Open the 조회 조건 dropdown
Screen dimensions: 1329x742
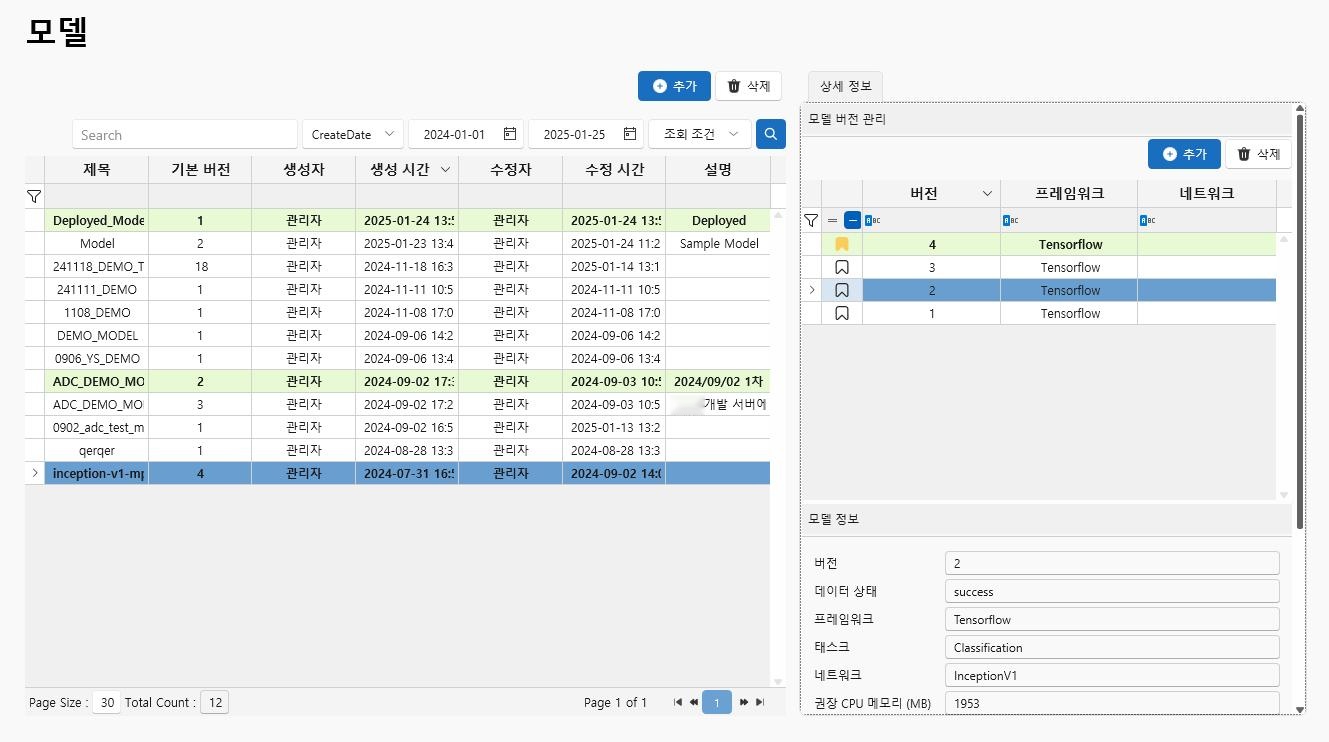(x=699, y=134)
